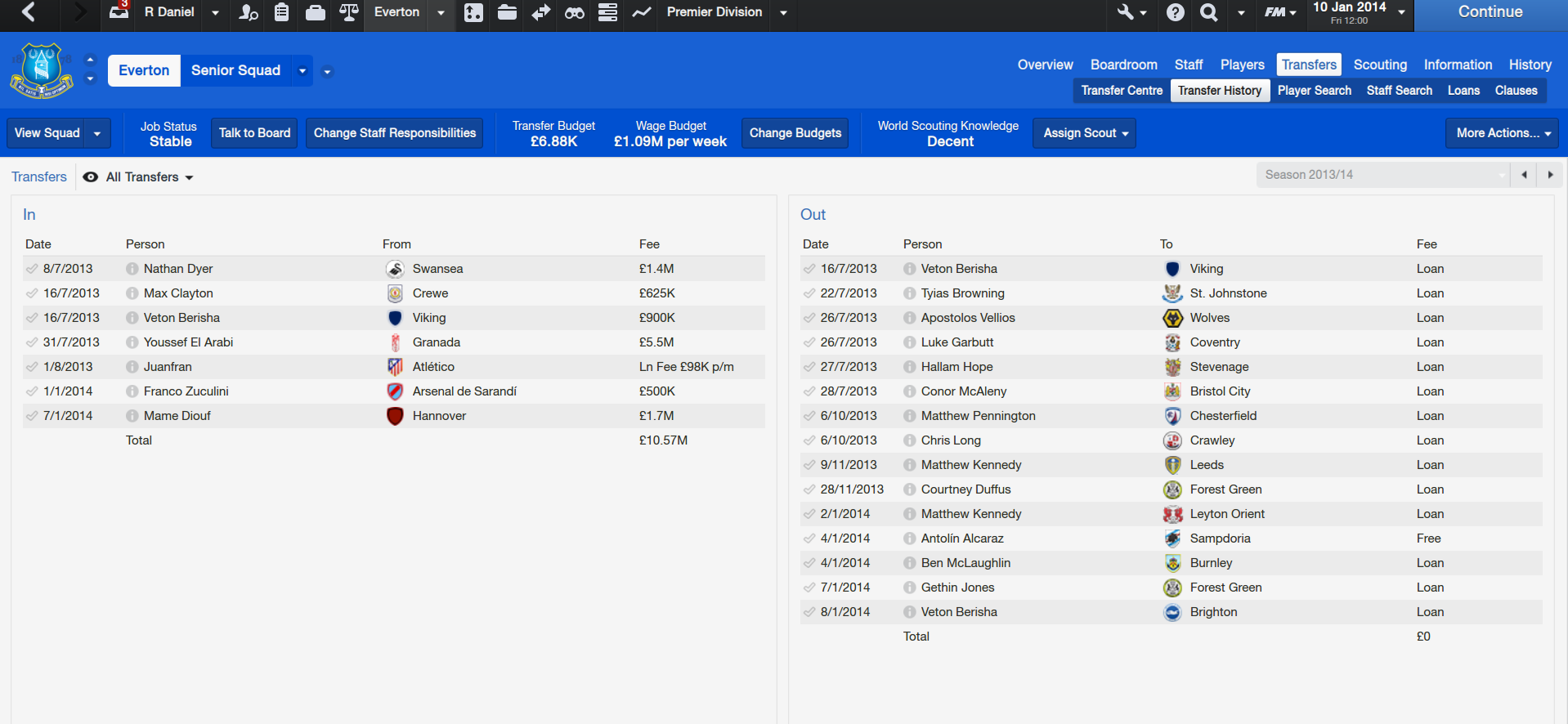Open the All Transfers filter dropdown
Screen dimensions: 1568x724
(150, 177)
